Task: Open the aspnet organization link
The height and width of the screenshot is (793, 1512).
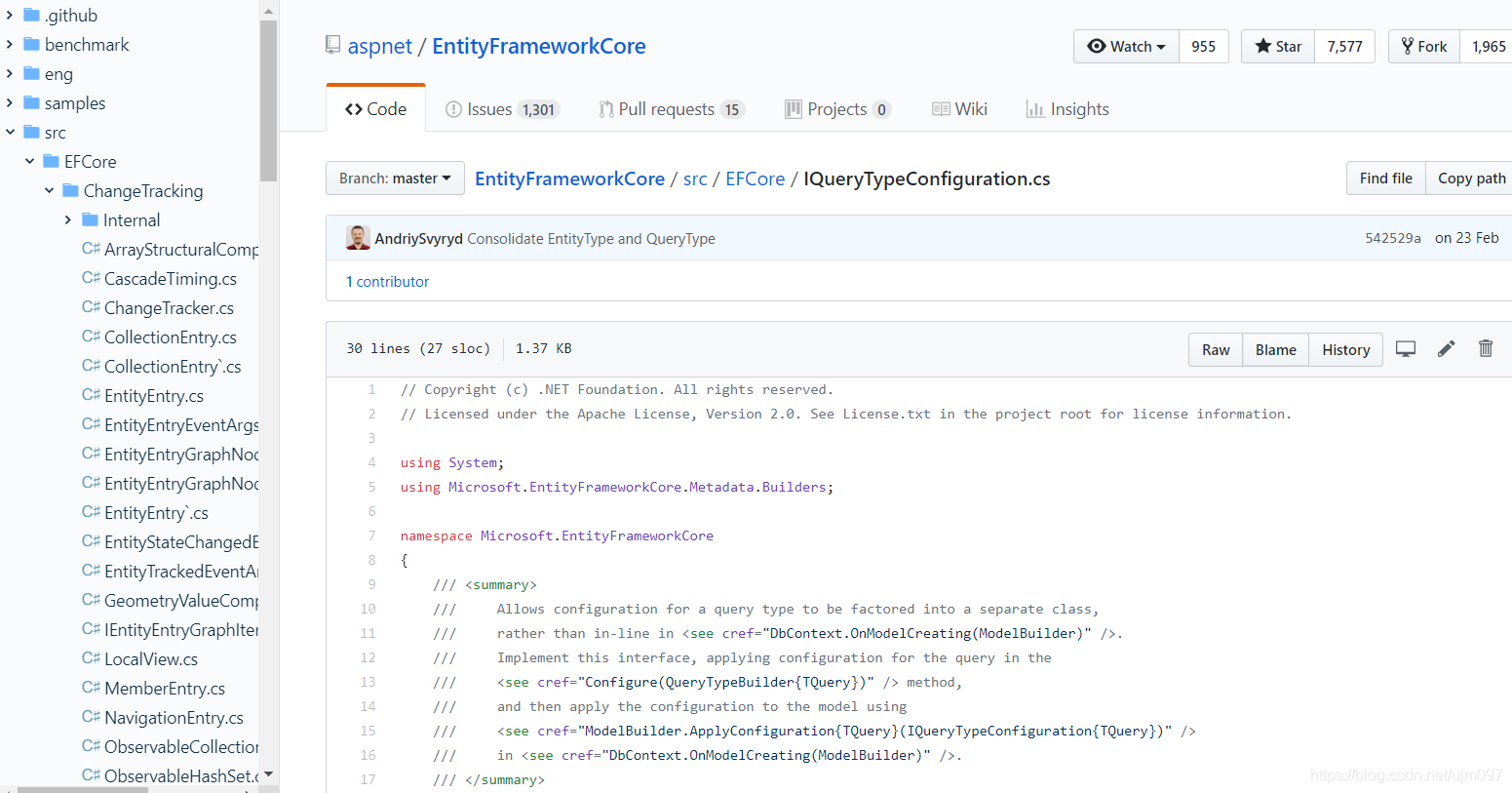Action: coord(380,46)
